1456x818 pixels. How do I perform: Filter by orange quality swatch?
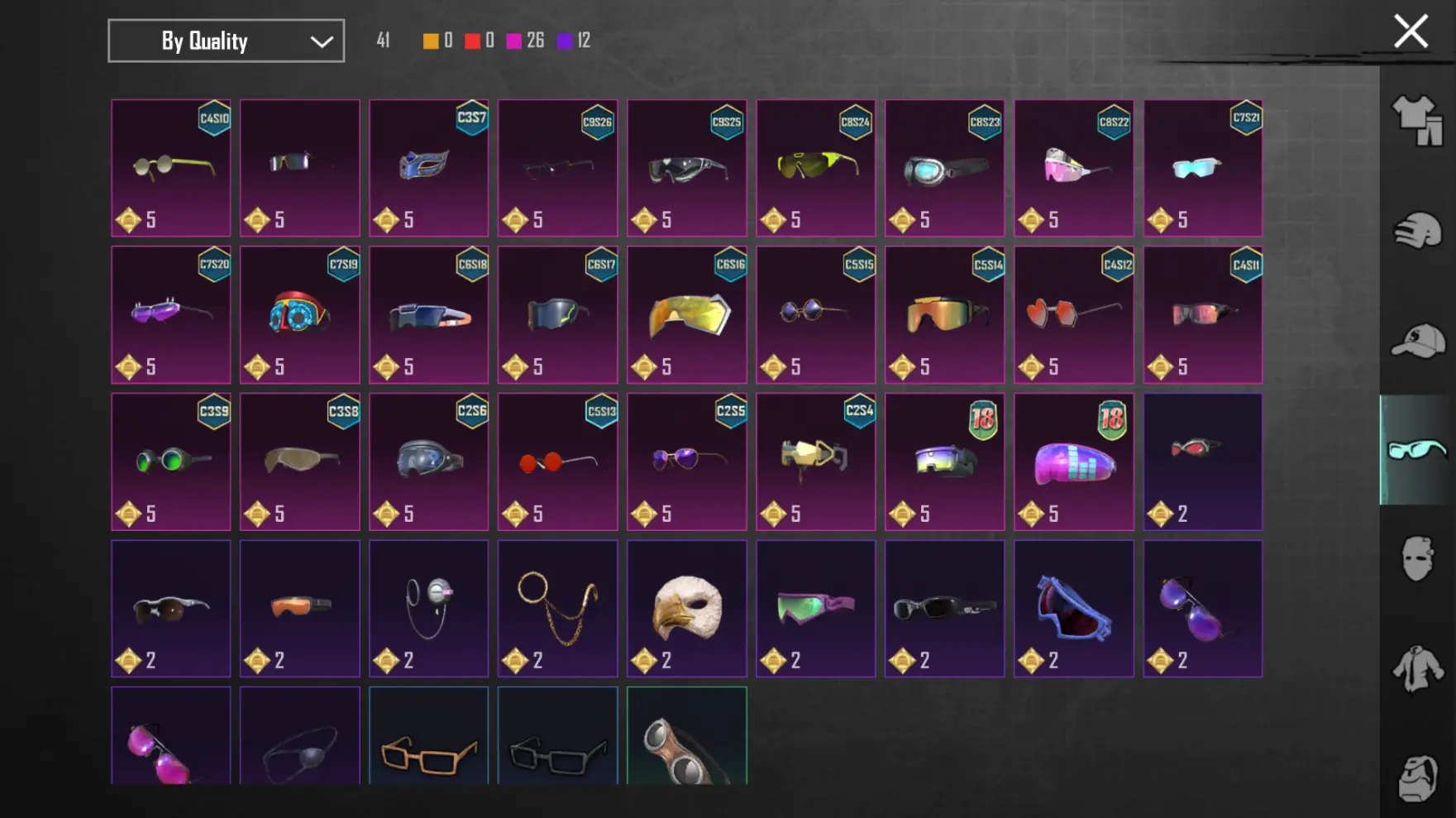pos(431,41)
